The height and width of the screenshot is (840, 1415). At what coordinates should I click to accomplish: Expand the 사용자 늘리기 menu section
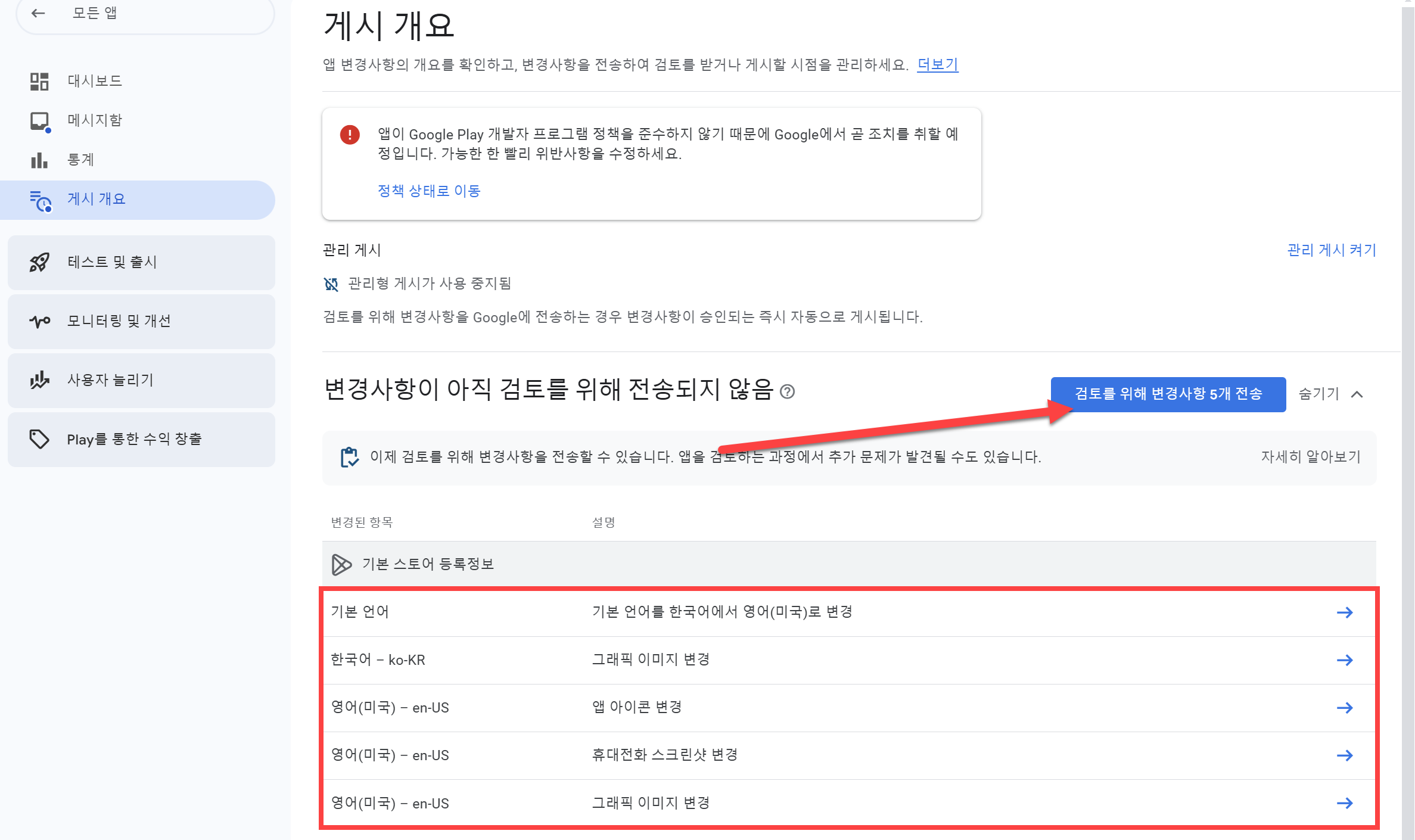(x=141, y=380)
